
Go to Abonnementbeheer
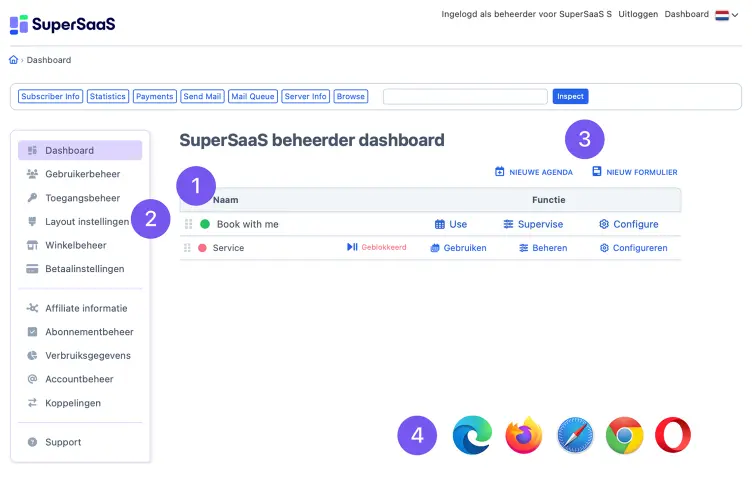(80, 331)
